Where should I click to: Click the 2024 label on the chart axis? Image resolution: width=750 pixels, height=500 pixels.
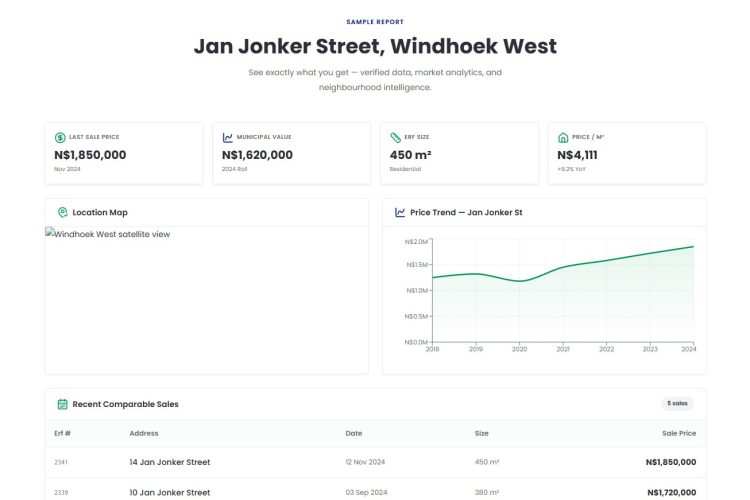[x=687, y=349]
